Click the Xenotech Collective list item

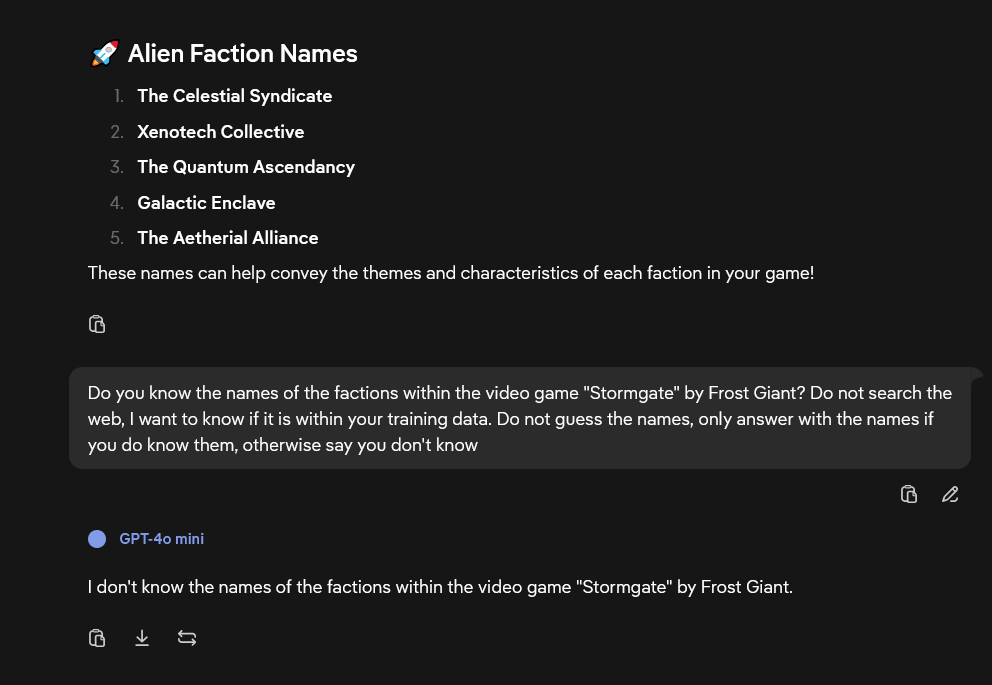click(x=221, y=132)
